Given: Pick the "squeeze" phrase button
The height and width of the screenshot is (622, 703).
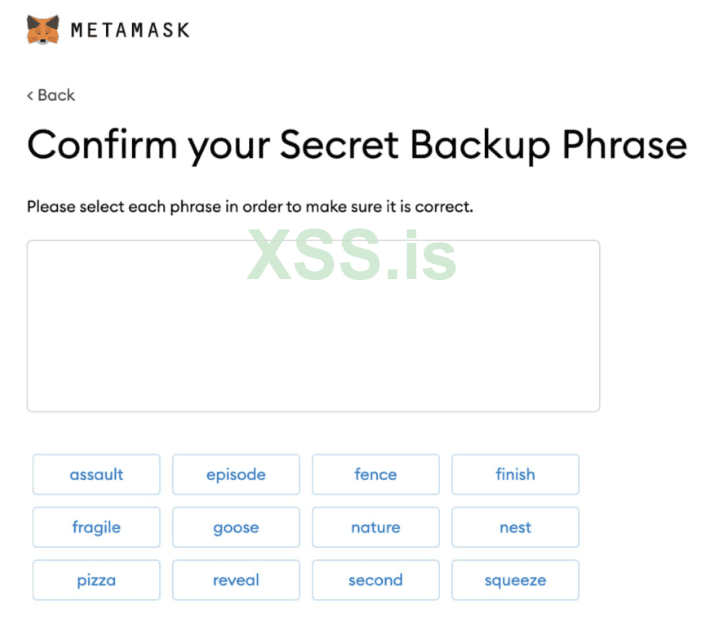Looking at the screenshot, I should (x=515, y=580).
